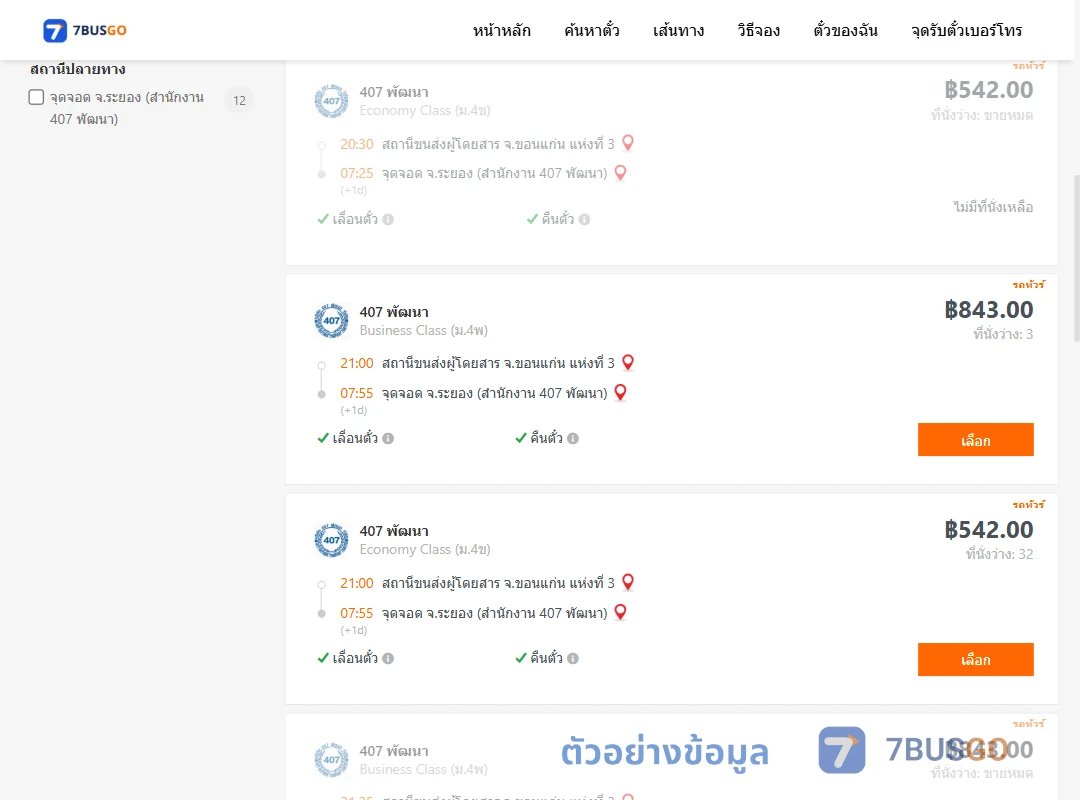Click the ที่นั่งว่าง: 32 seats text
The image size is (1080, 800).
click(999, 554)
